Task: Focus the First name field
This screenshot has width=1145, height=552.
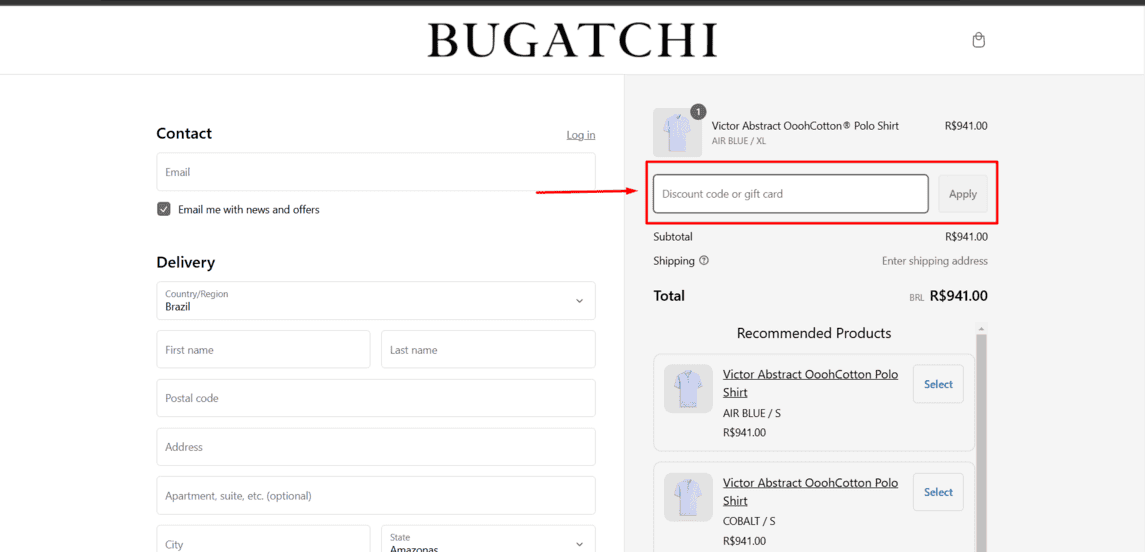Action: click(263, 350)
